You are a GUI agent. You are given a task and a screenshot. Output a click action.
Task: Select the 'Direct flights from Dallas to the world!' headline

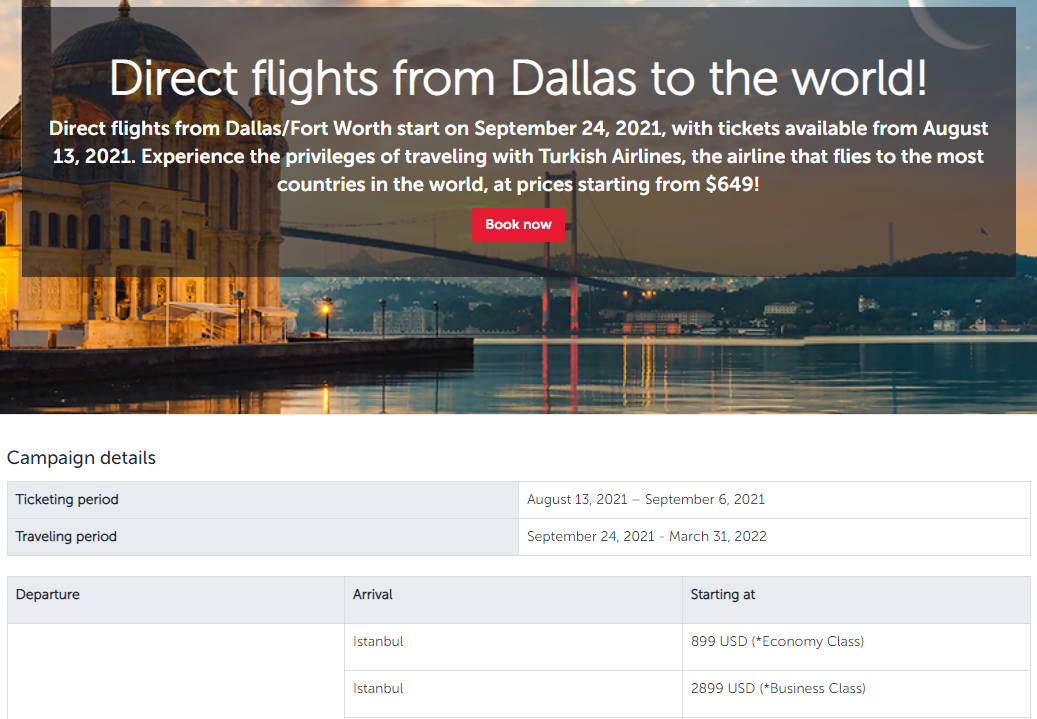pos(518,79)
